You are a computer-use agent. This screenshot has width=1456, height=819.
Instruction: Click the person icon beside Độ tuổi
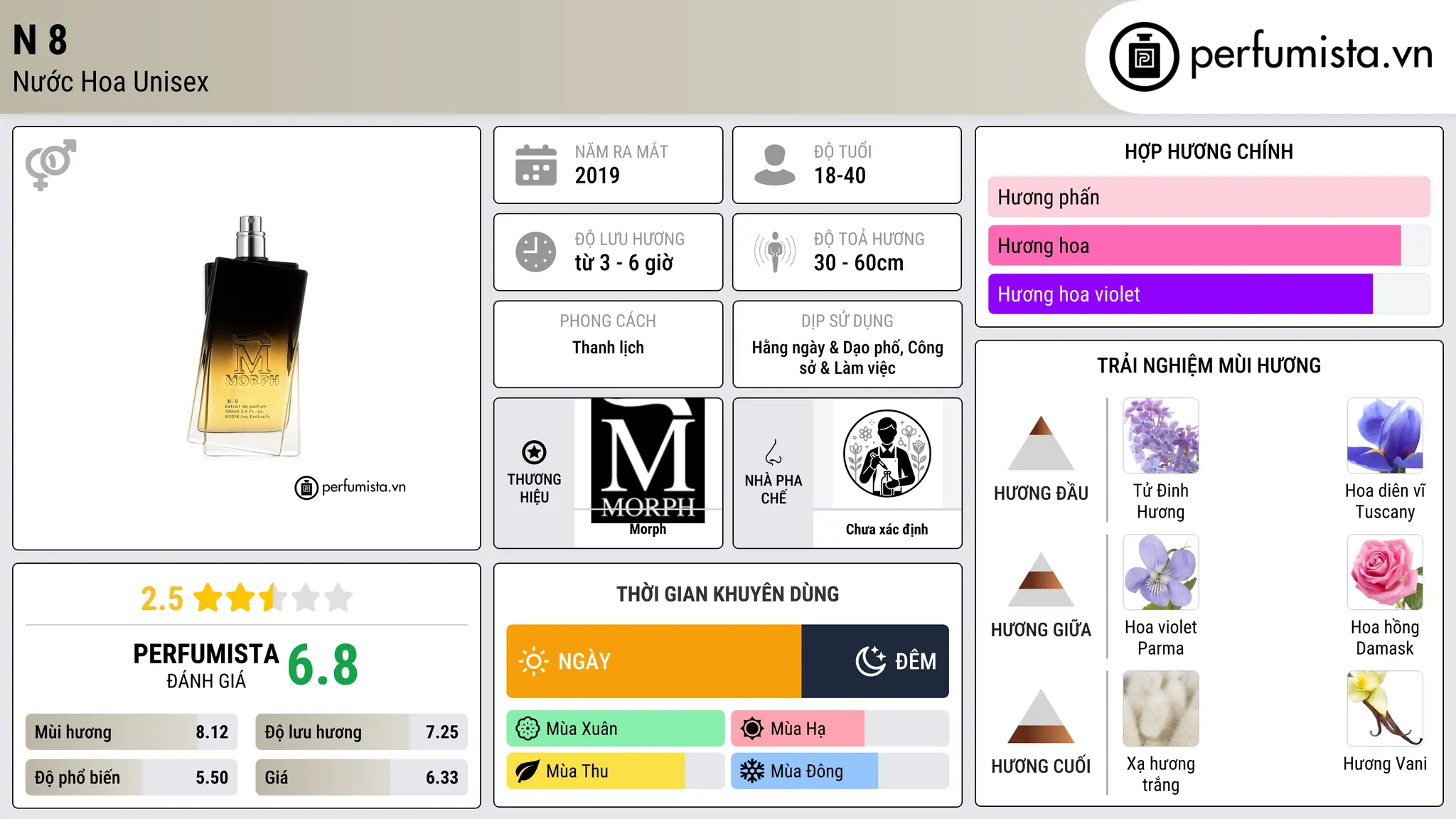point(774,165)
